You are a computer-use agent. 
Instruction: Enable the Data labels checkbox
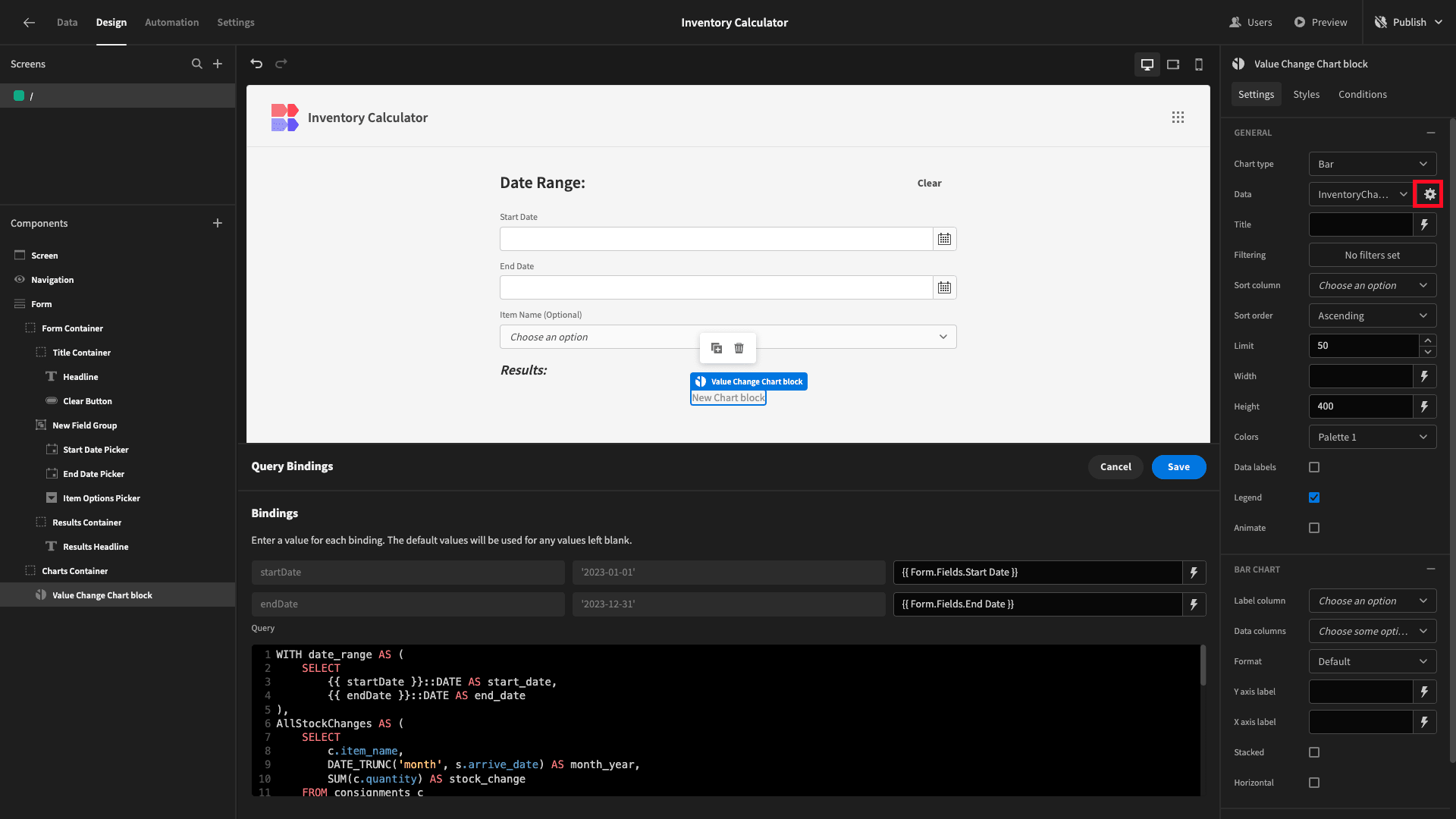1314,467
